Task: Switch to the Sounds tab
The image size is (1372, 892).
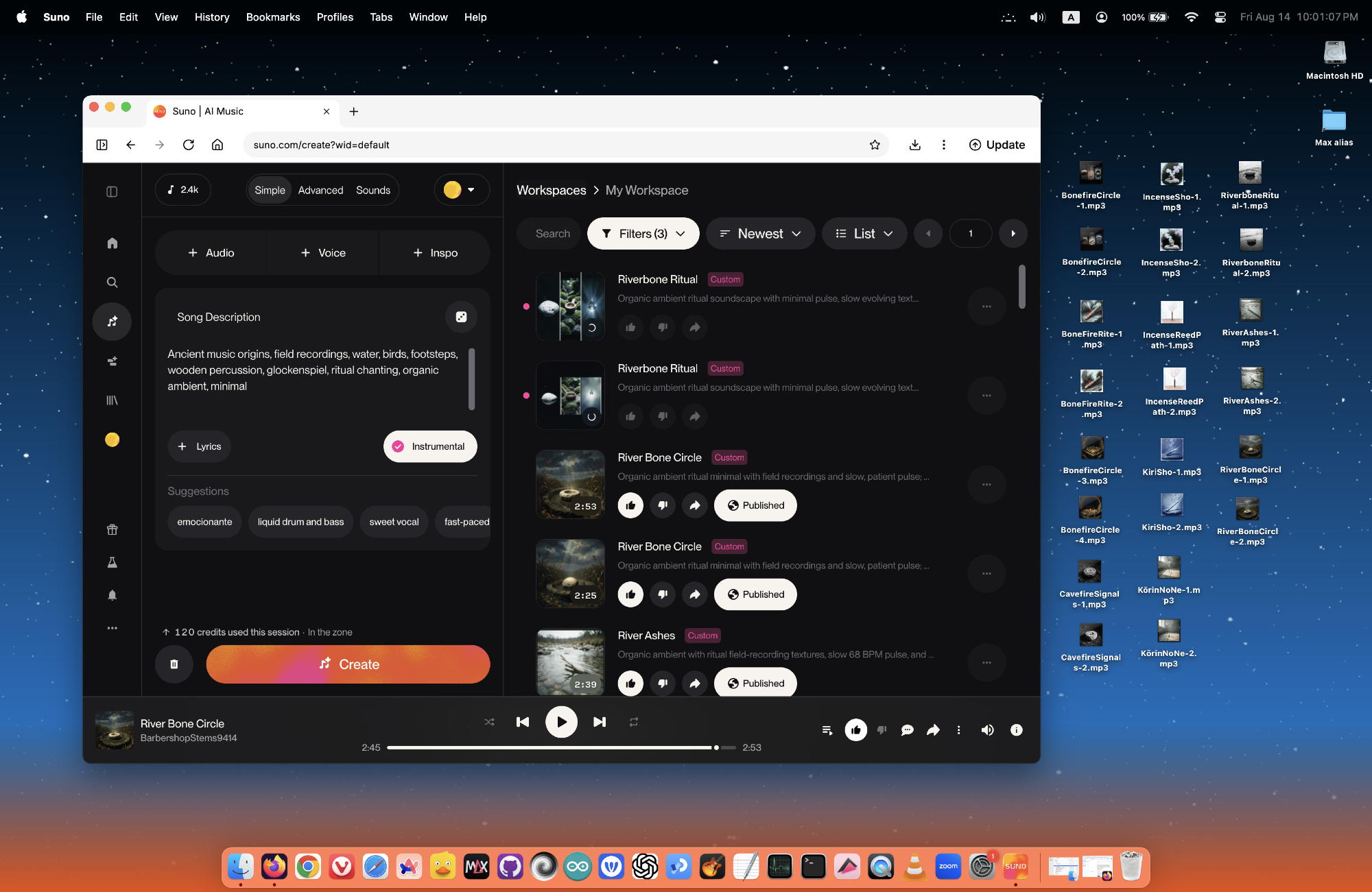Action: tap(373, 190)
